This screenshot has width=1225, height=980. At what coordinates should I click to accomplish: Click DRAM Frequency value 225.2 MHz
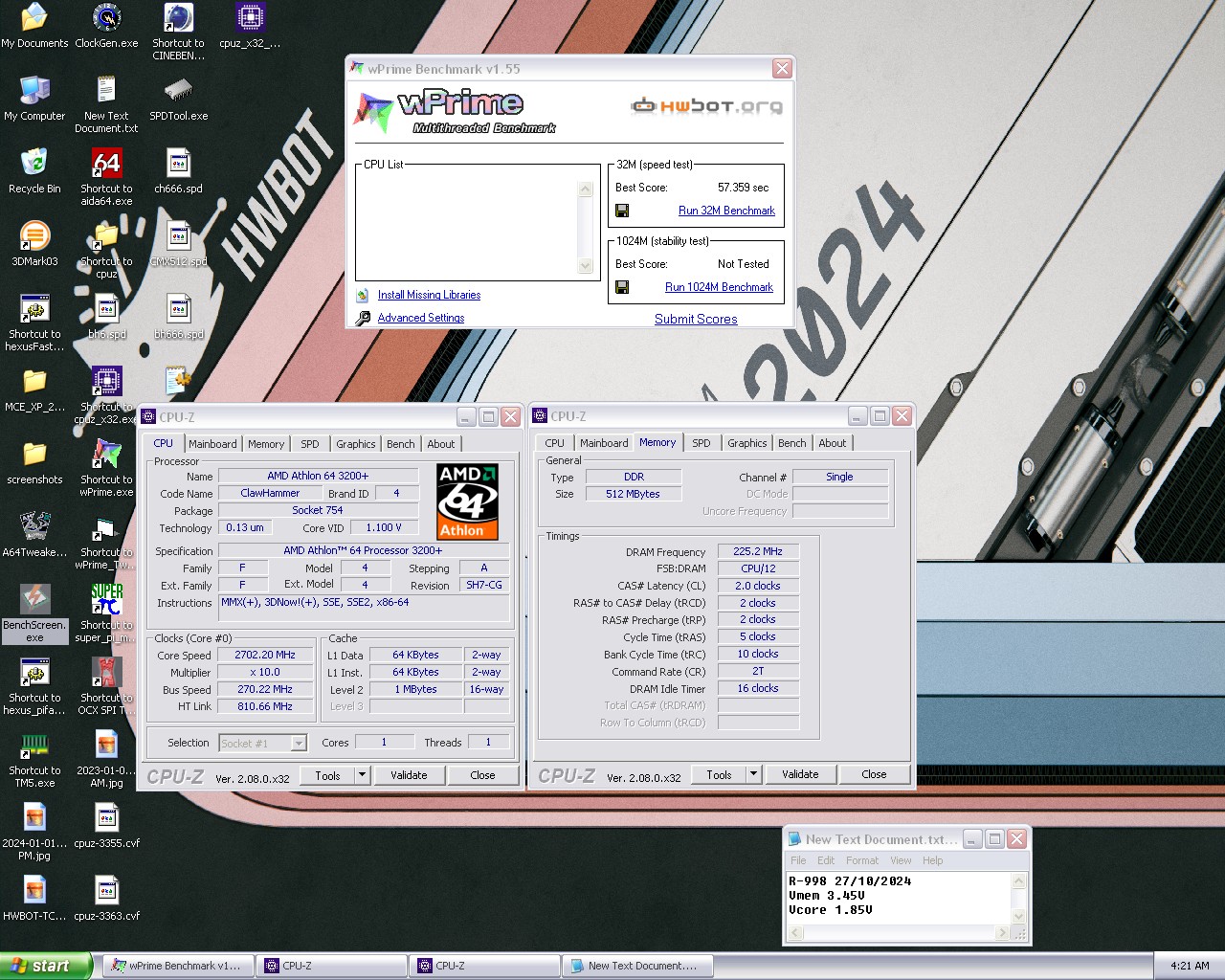coord(758,551)
